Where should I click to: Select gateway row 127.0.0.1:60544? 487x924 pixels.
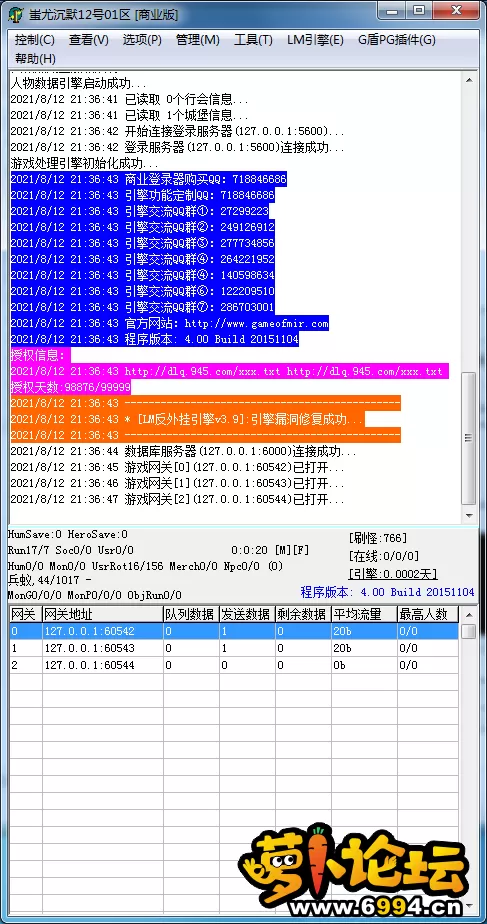pos(233,665)
